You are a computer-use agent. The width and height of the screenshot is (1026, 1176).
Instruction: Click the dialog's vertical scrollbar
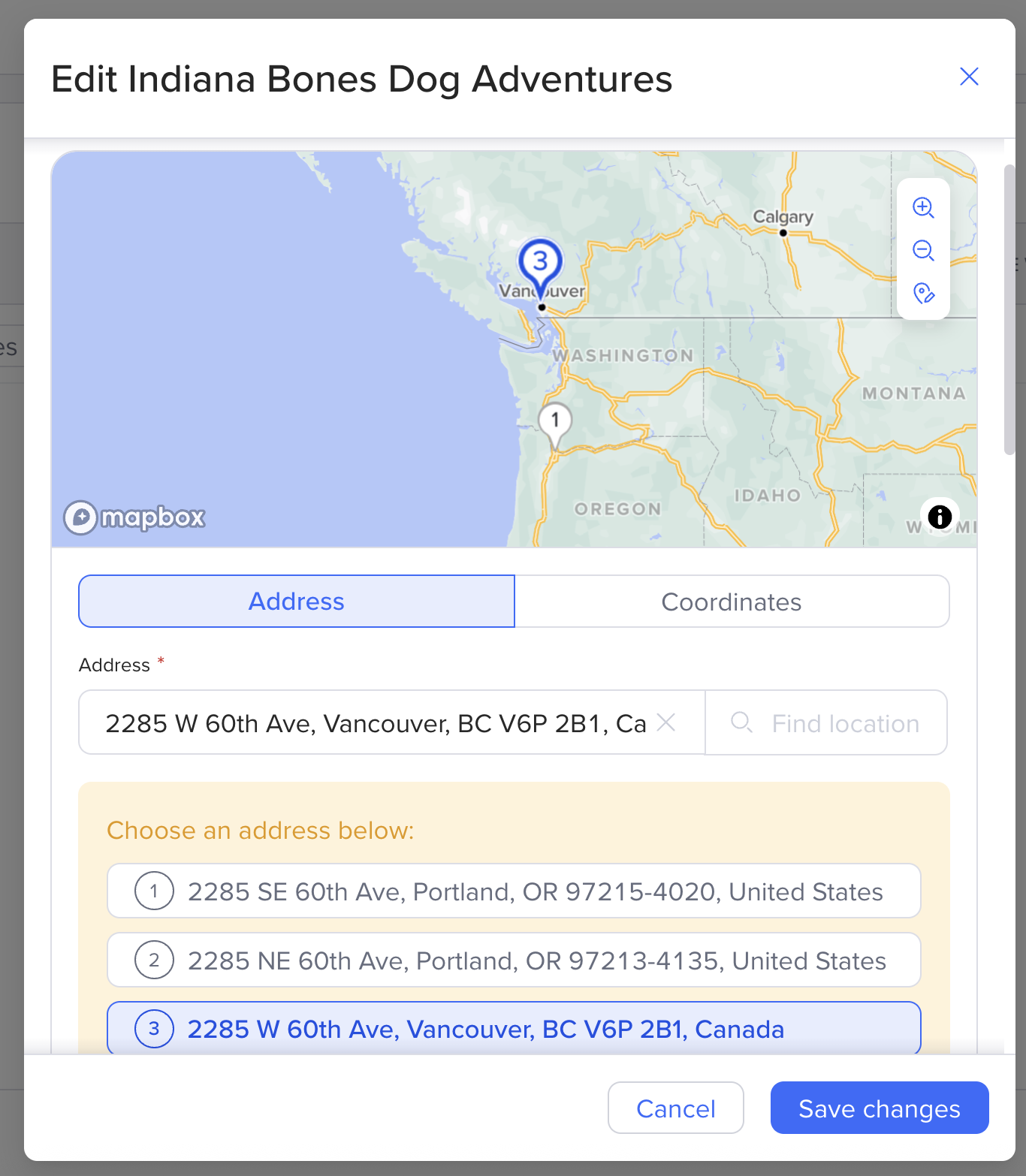(x=1009, y=309)
